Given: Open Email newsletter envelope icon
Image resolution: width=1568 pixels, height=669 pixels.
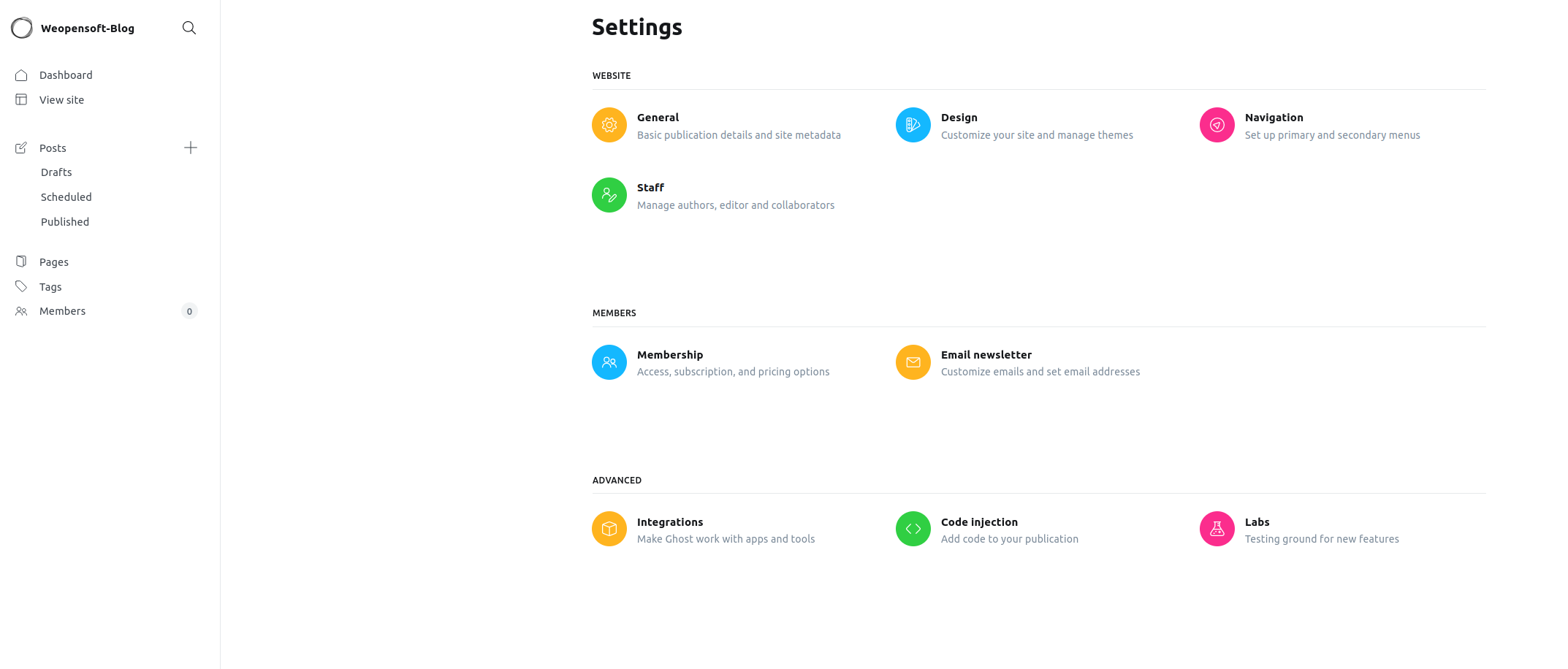Looking at the screenshot, I should click(x=913, y=362).
